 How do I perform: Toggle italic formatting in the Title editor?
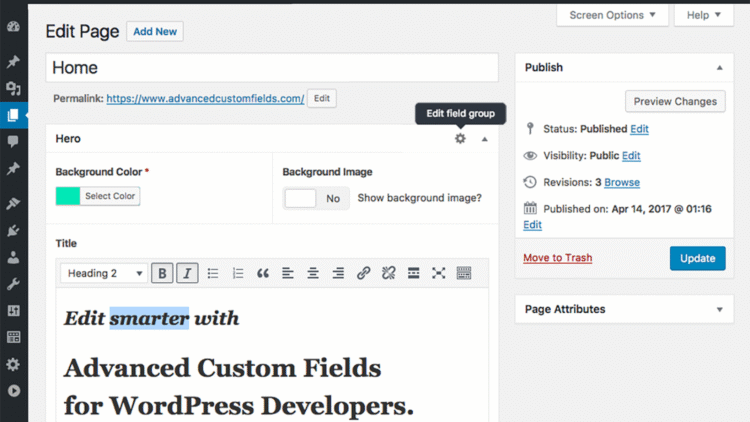[187, 273]
